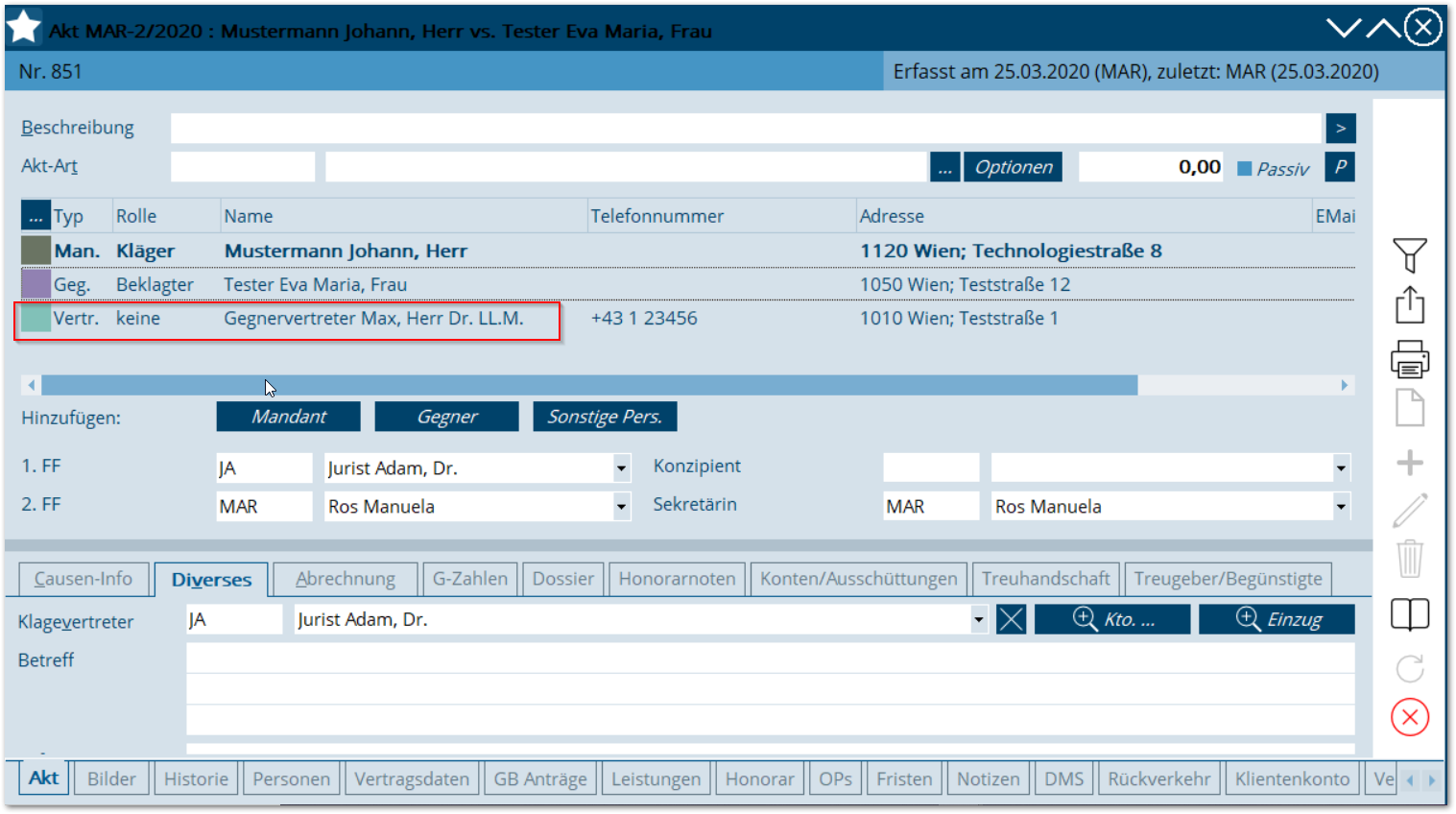This screenshot has width=1456, height=814.
Task: Click the ... button beside Akt-Art field
Action: 944,167
